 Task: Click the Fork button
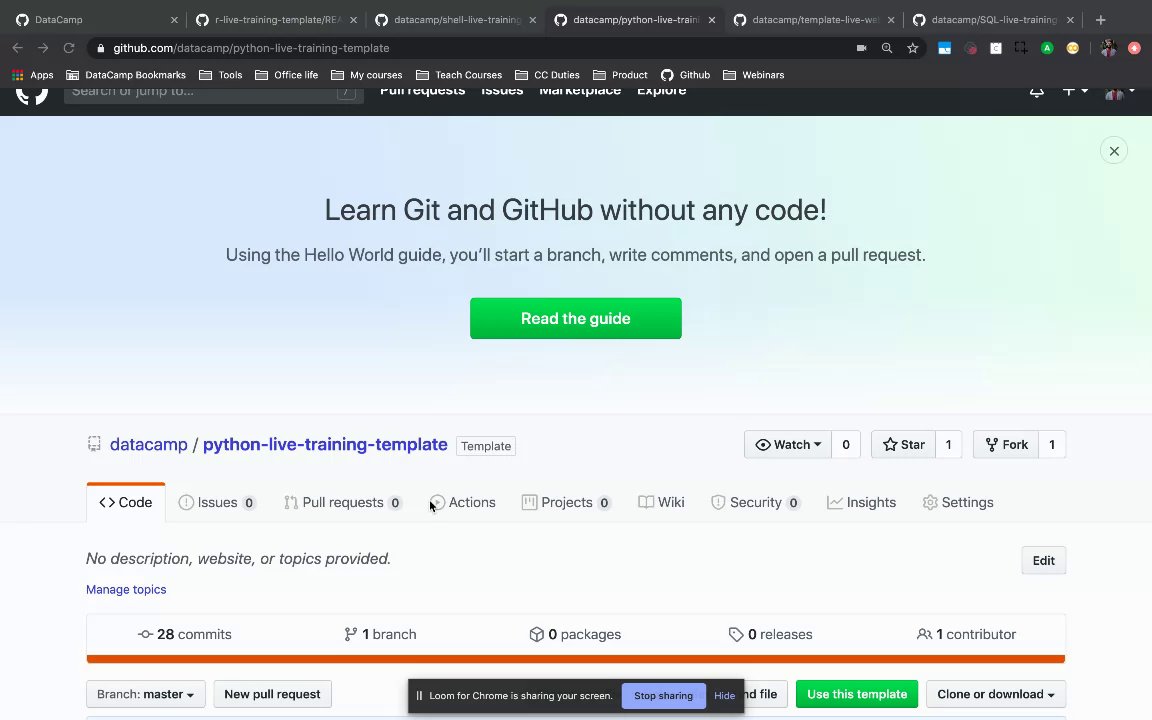point(1006,444)
